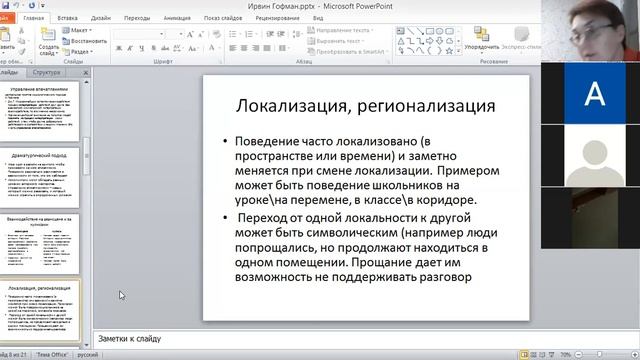Toggle Align Text Right
Image resolution: width=640 pixels, height=360 pixels.
tap(256, 48)
